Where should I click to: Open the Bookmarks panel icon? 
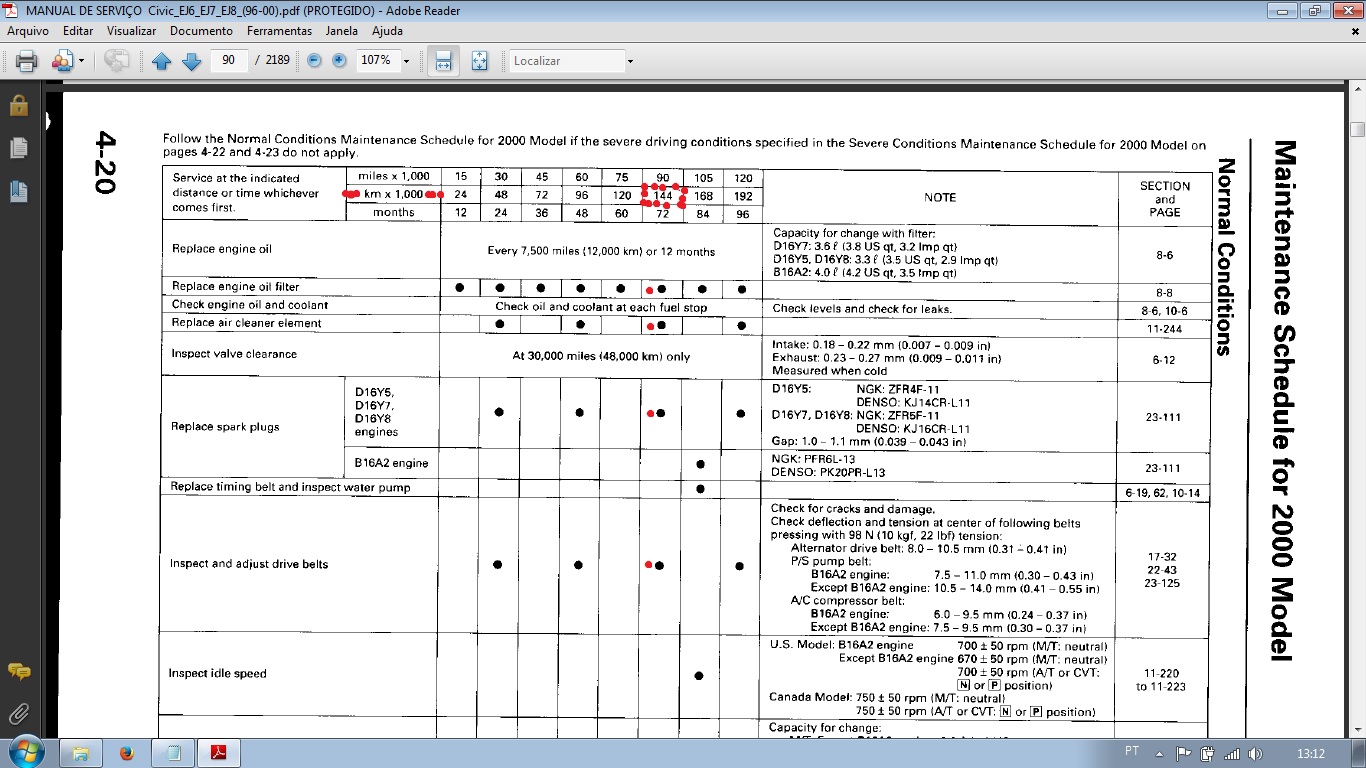point(18,191)
